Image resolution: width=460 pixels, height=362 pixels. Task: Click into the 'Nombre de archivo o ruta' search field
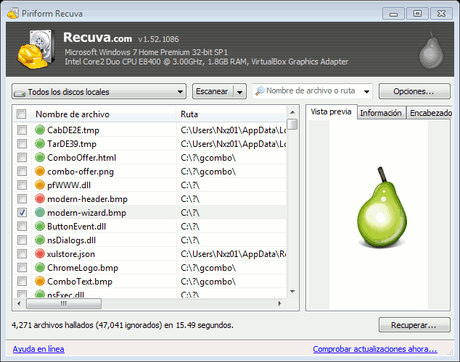(x=311, y=91)
